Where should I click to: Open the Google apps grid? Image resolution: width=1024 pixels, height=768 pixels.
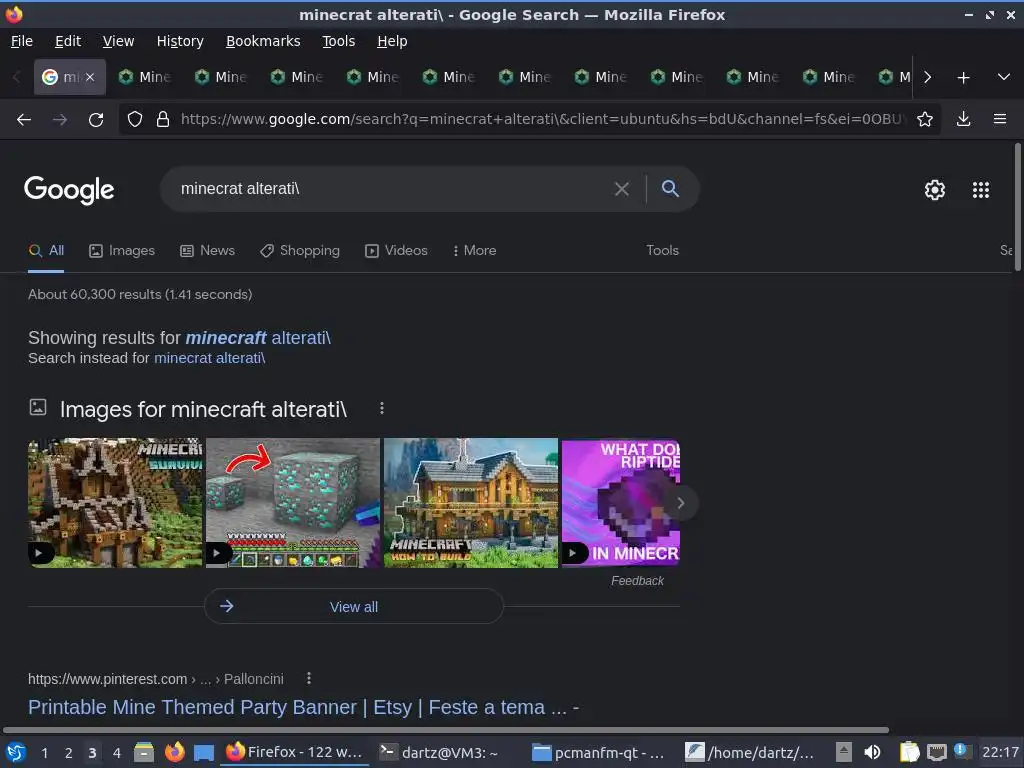pyautogui.click(x=981, y=190)
